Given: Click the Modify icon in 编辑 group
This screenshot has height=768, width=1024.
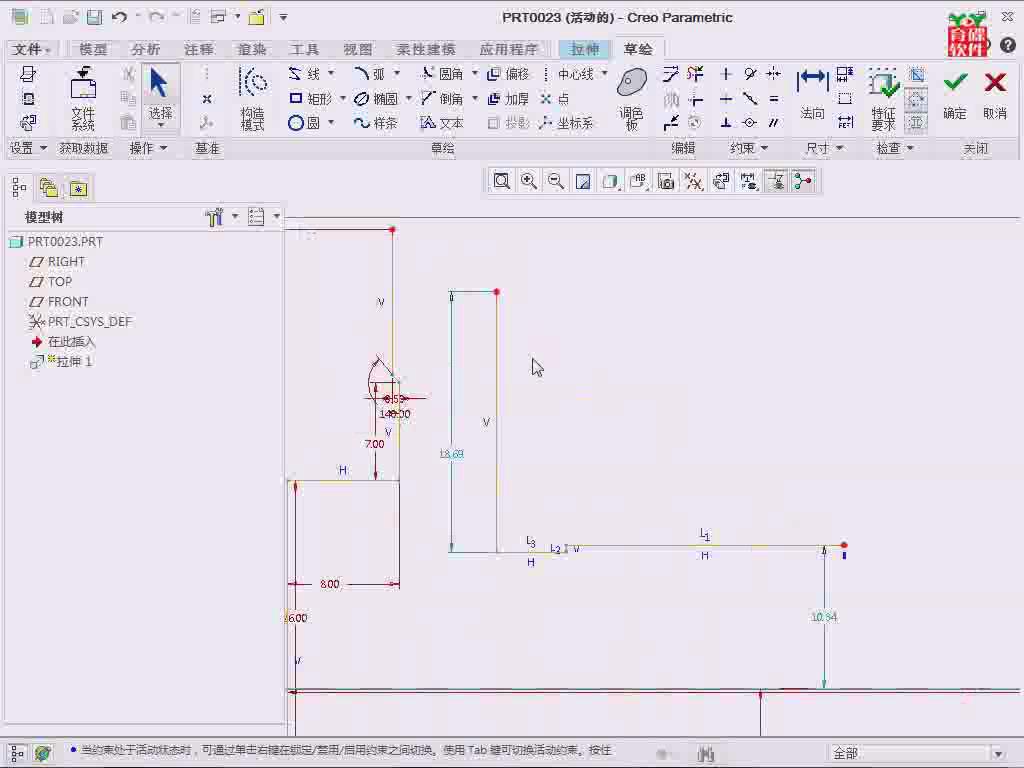Looking at the screenshot, I should (x=671, y=74).
